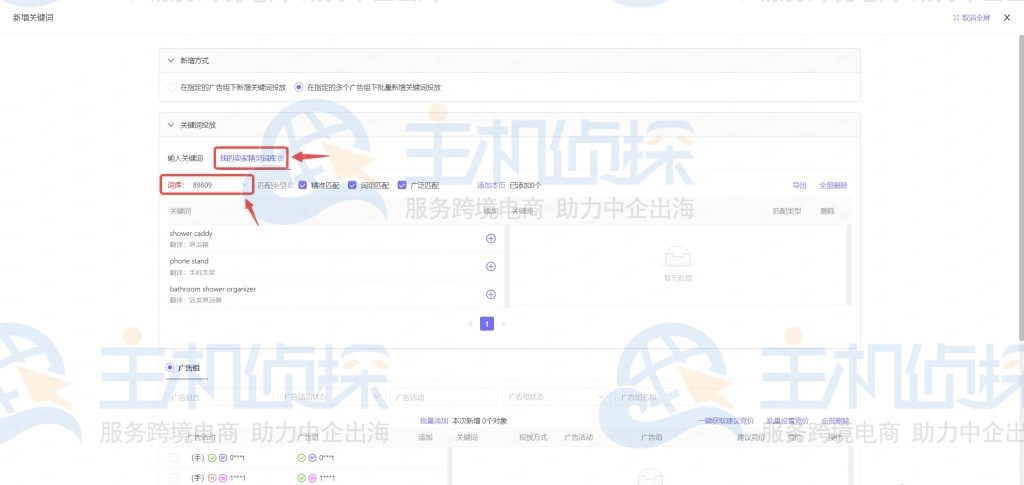Click green check icon in 1***1 ad group column
1024x485 pixels.
point(301,478)
